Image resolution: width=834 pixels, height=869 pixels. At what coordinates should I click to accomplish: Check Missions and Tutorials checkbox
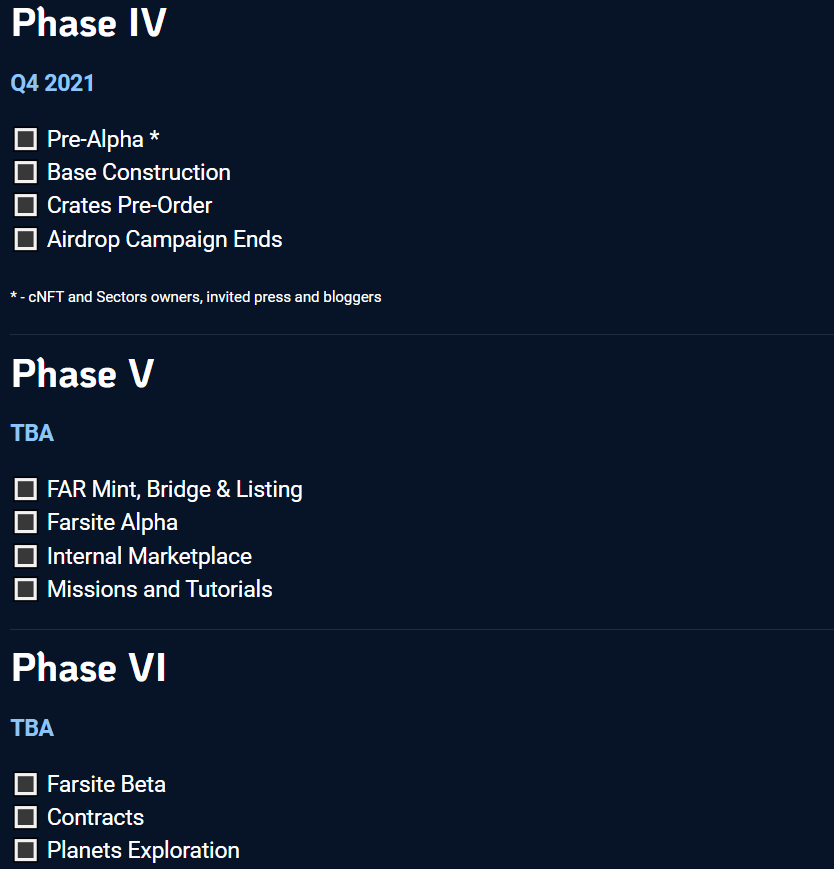(25, 590)
